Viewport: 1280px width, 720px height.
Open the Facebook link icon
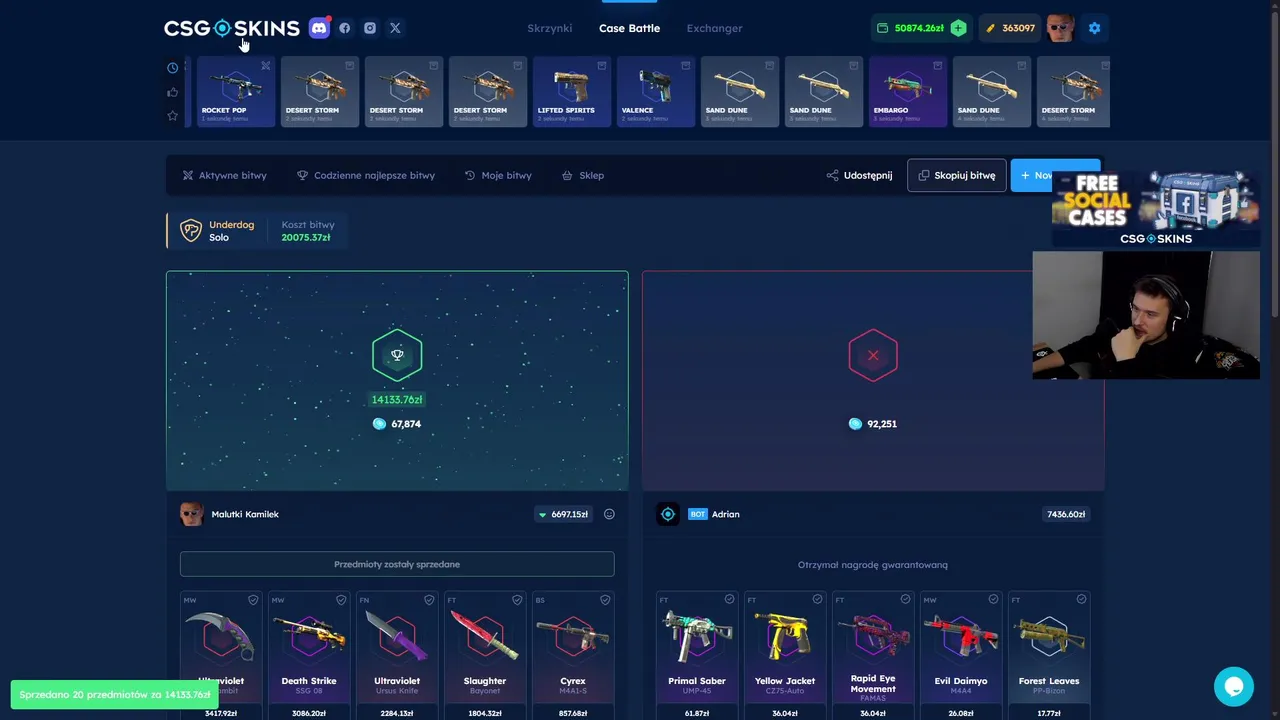tap(345, 28)
